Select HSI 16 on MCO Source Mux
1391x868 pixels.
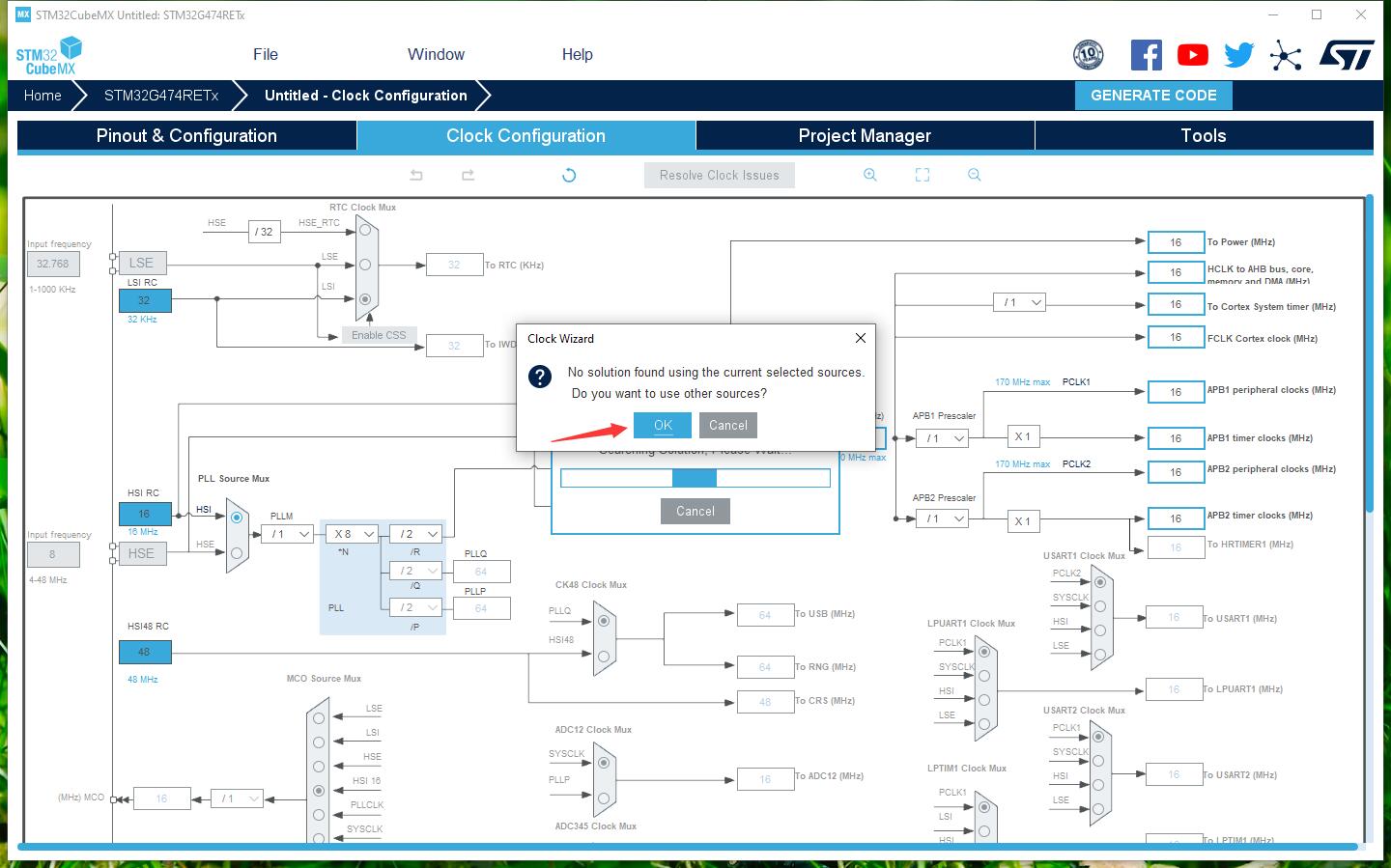(x=319, y=791)
